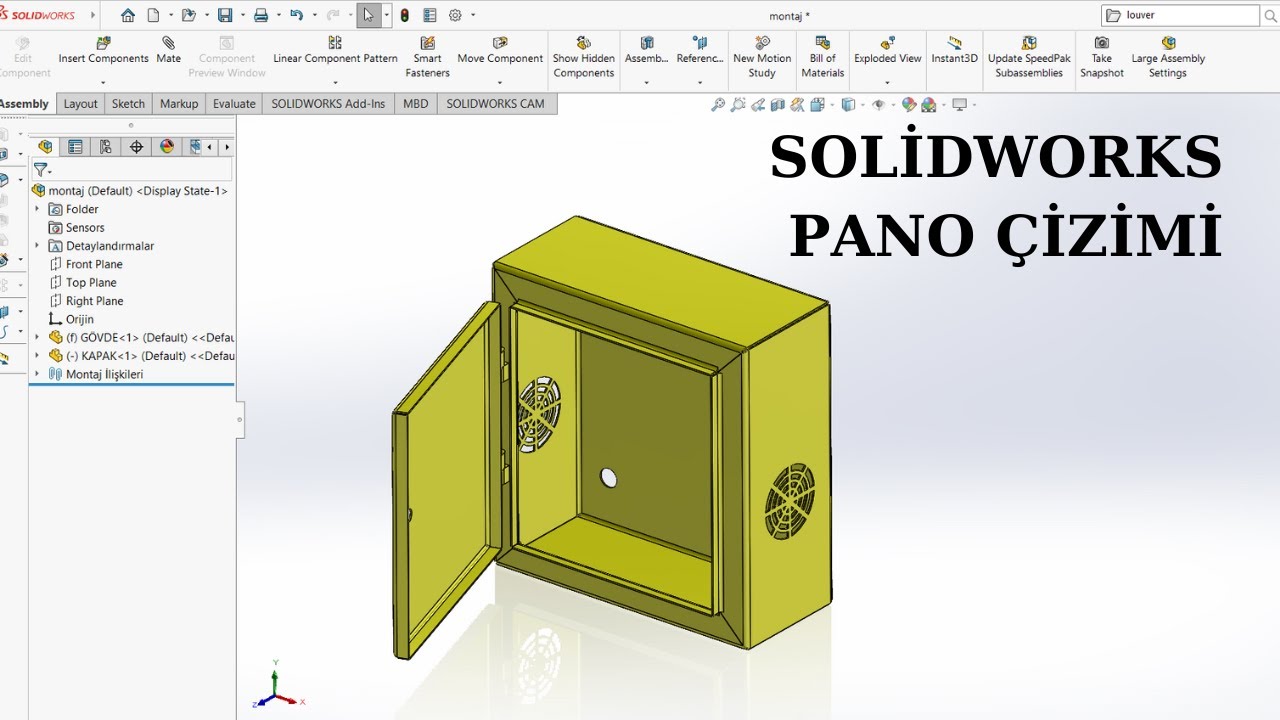Open Reference Geometry tool
This screenshot has height=720, width=1280.
click(700, 51)
